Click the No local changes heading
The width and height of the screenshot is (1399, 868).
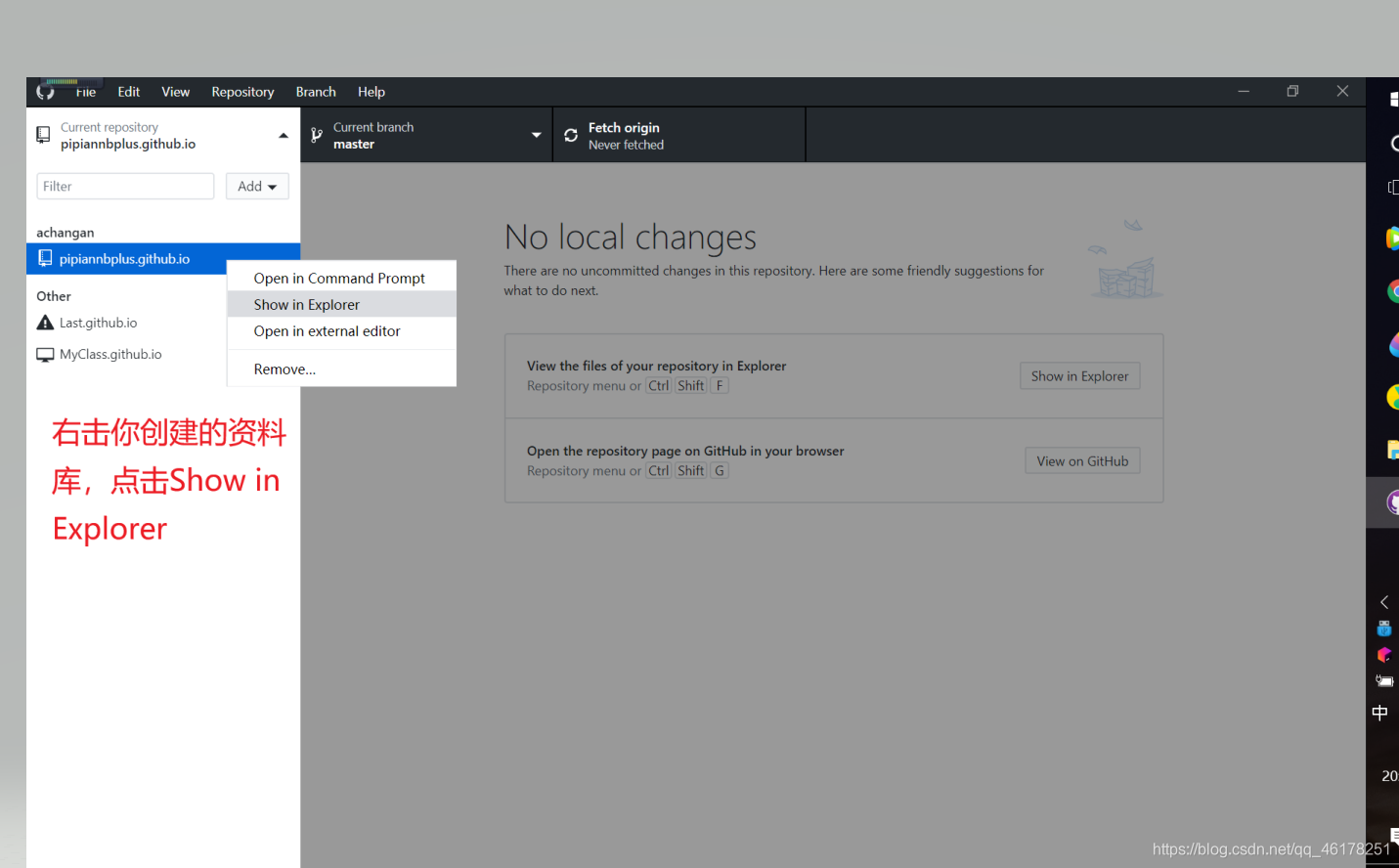[x=631, y=238]
